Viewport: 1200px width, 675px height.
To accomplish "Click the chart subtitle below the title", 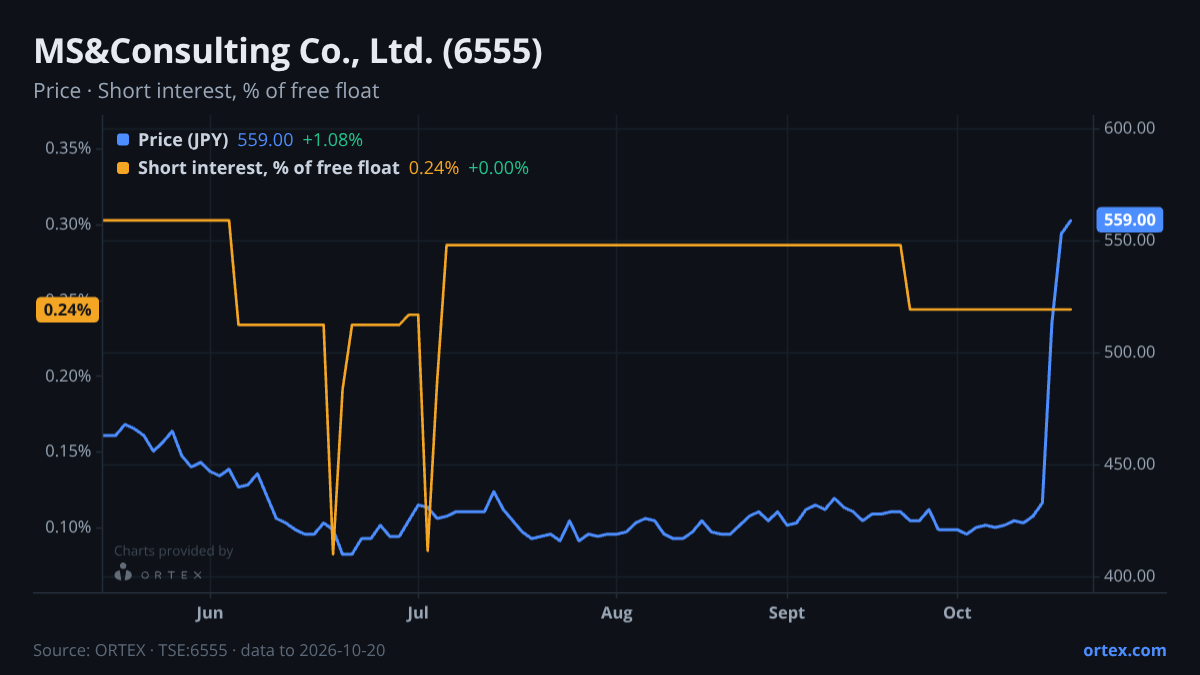I will click(206, 91).
